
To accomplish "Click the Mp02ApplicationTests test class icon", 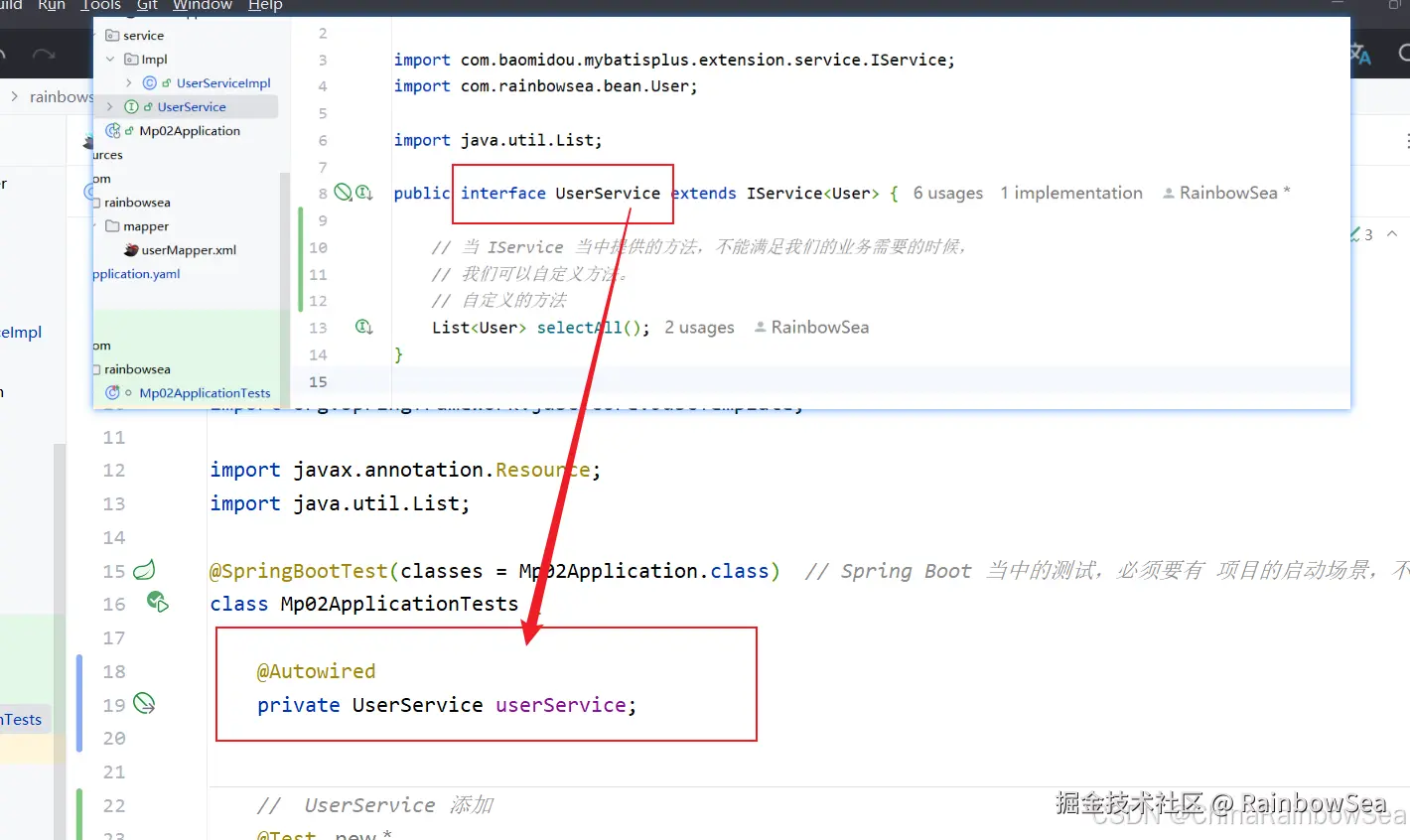I will click(113, 393).
